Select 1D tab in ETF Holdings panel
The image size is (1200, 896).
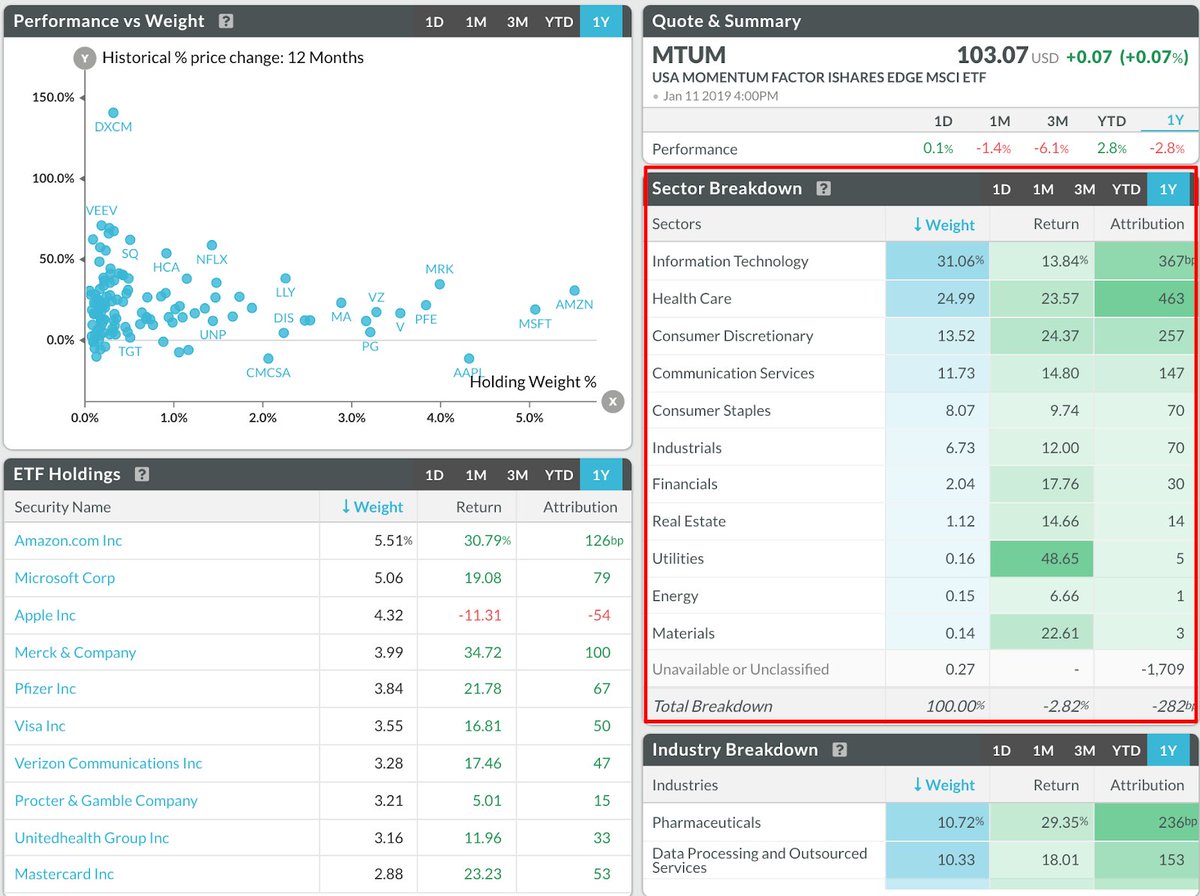click(435, 474)
